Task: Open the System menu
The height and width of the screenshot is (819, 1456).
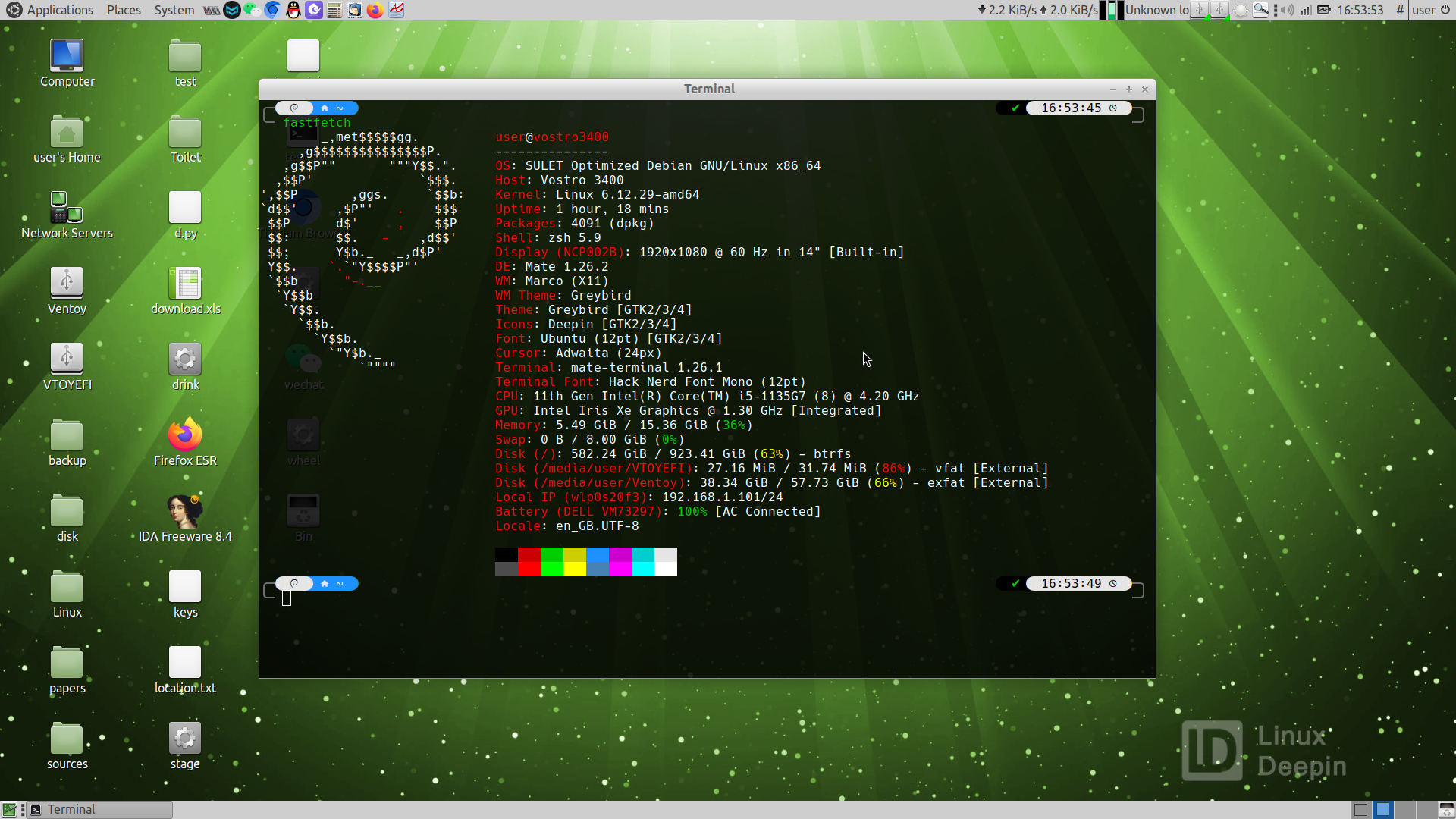Action: (x=174, y=10)
